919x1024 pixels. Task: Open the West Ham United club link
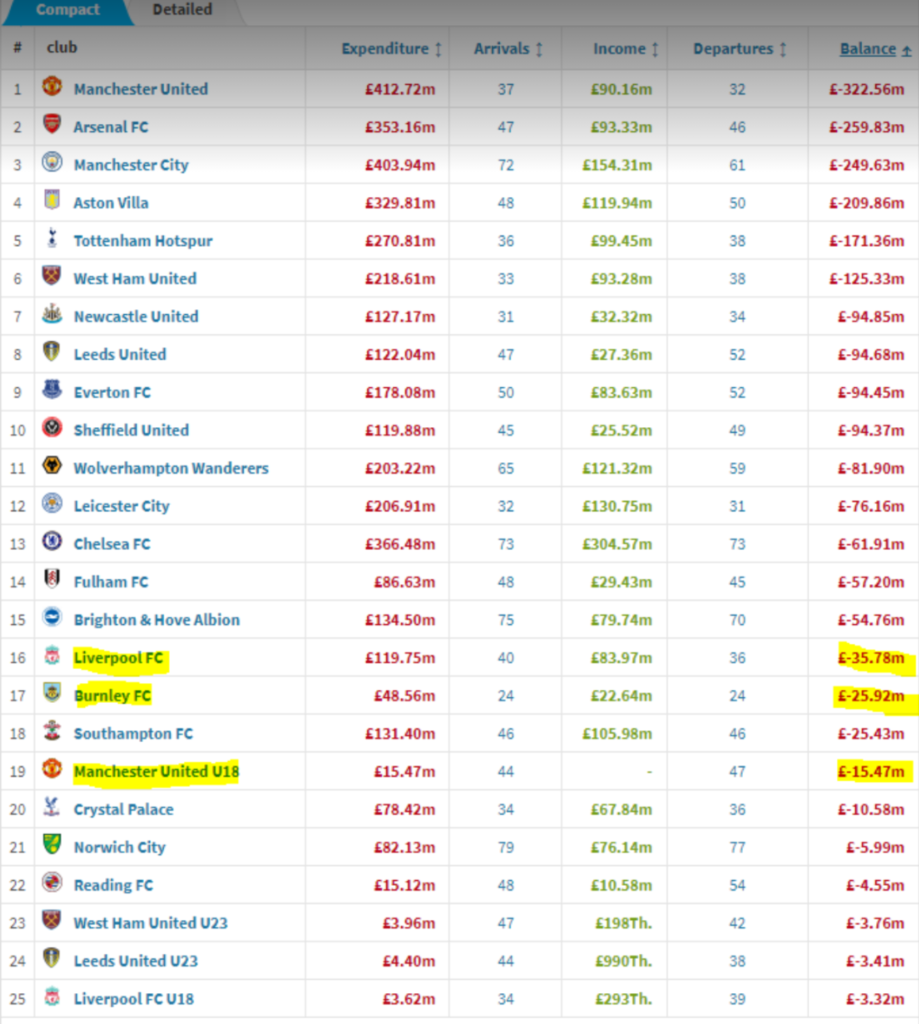tap(135, 278)
